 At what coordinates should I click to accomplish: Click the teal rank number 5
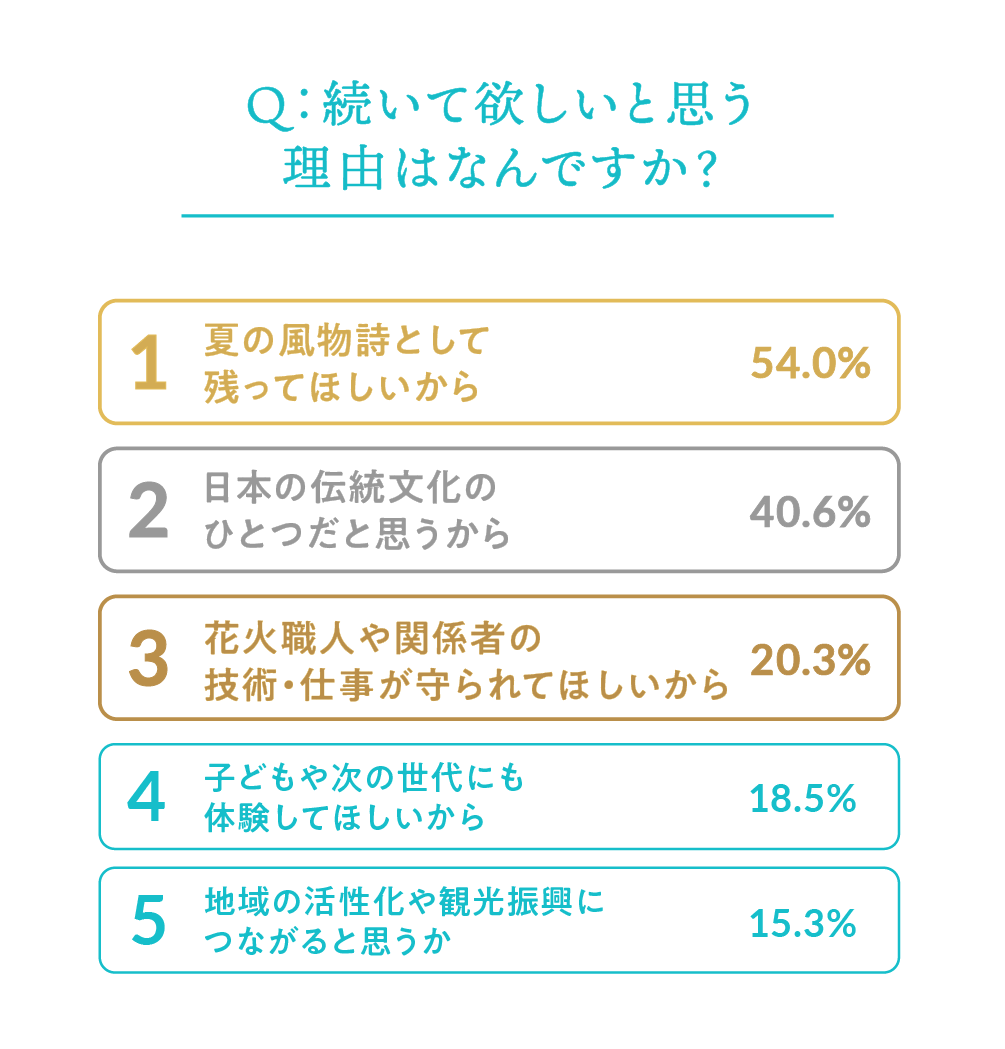[x=148, y=922]
